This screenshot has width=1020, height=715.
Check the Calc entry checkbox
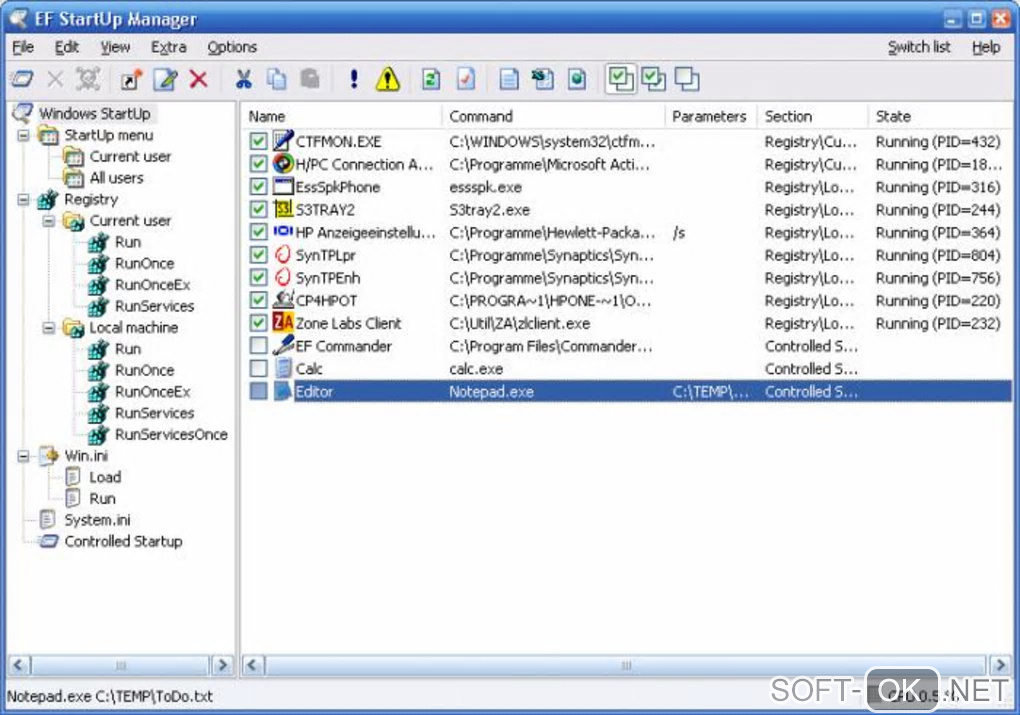[x=258, y=369]
